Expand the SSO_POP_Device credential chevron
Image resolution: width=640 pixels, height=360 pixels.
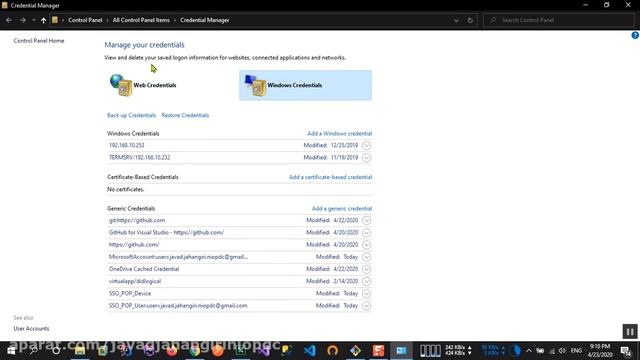coord(367,293)
